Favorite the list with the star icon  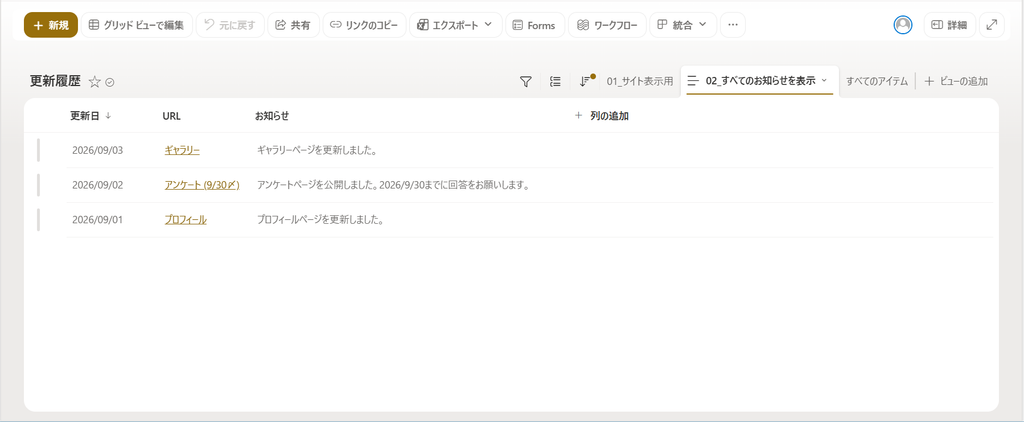95,82
